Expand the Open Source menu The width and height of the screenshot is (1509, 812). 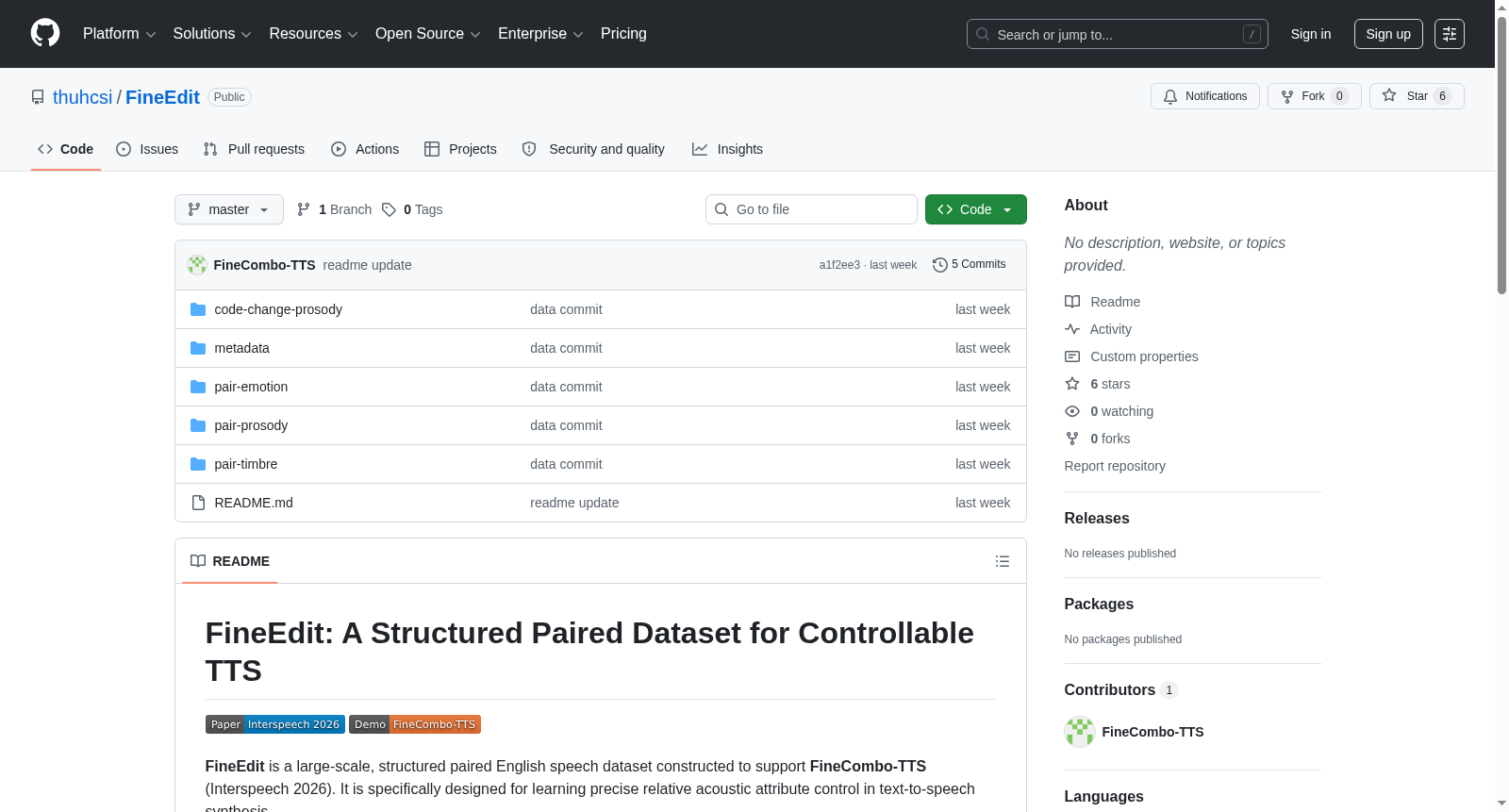coord(428,34)
